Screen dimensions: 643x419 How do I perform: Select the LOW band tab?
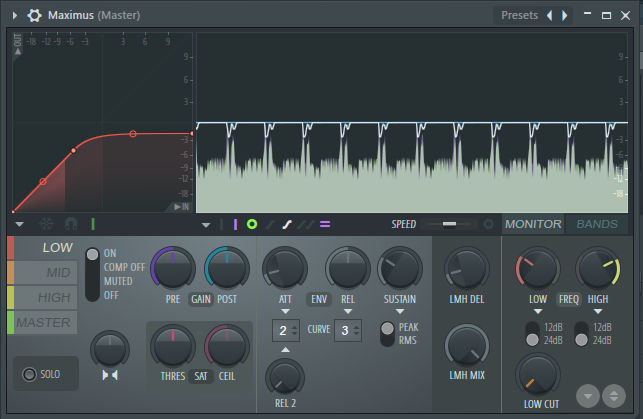pyautogui.click(x=43, y=248)
